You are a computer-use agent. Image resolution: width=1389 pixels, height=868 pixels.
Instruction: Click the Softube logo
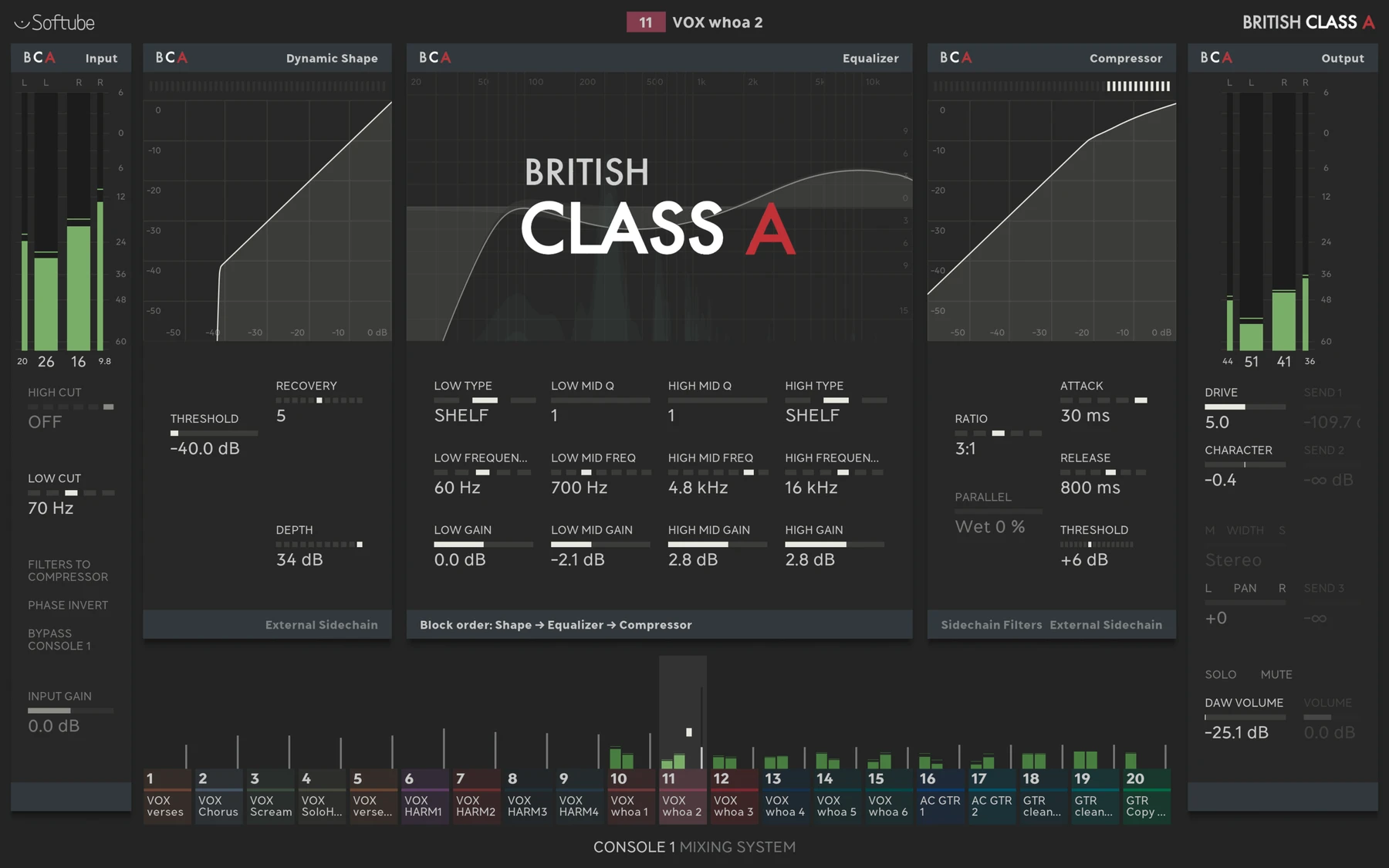coord(55,22)
